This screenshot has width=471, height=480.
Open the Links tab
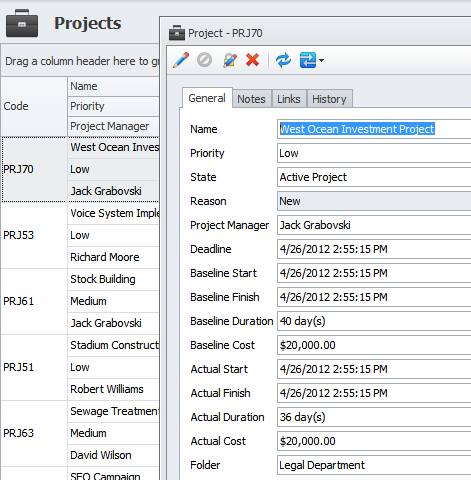click(289, 99)
